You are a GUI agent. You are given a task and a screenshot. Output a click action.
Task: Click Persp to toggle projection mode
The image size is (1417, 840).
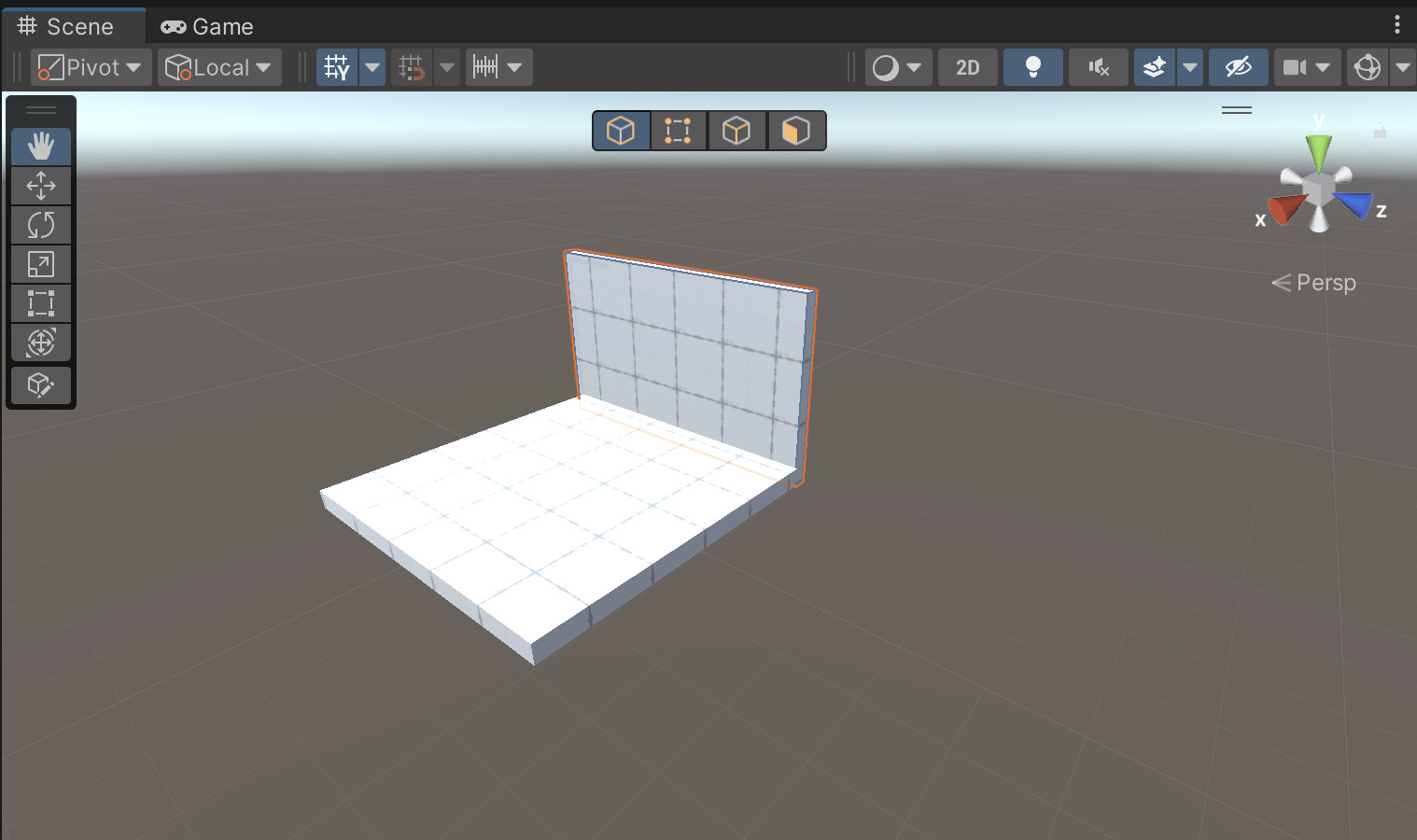(1326, 282)
